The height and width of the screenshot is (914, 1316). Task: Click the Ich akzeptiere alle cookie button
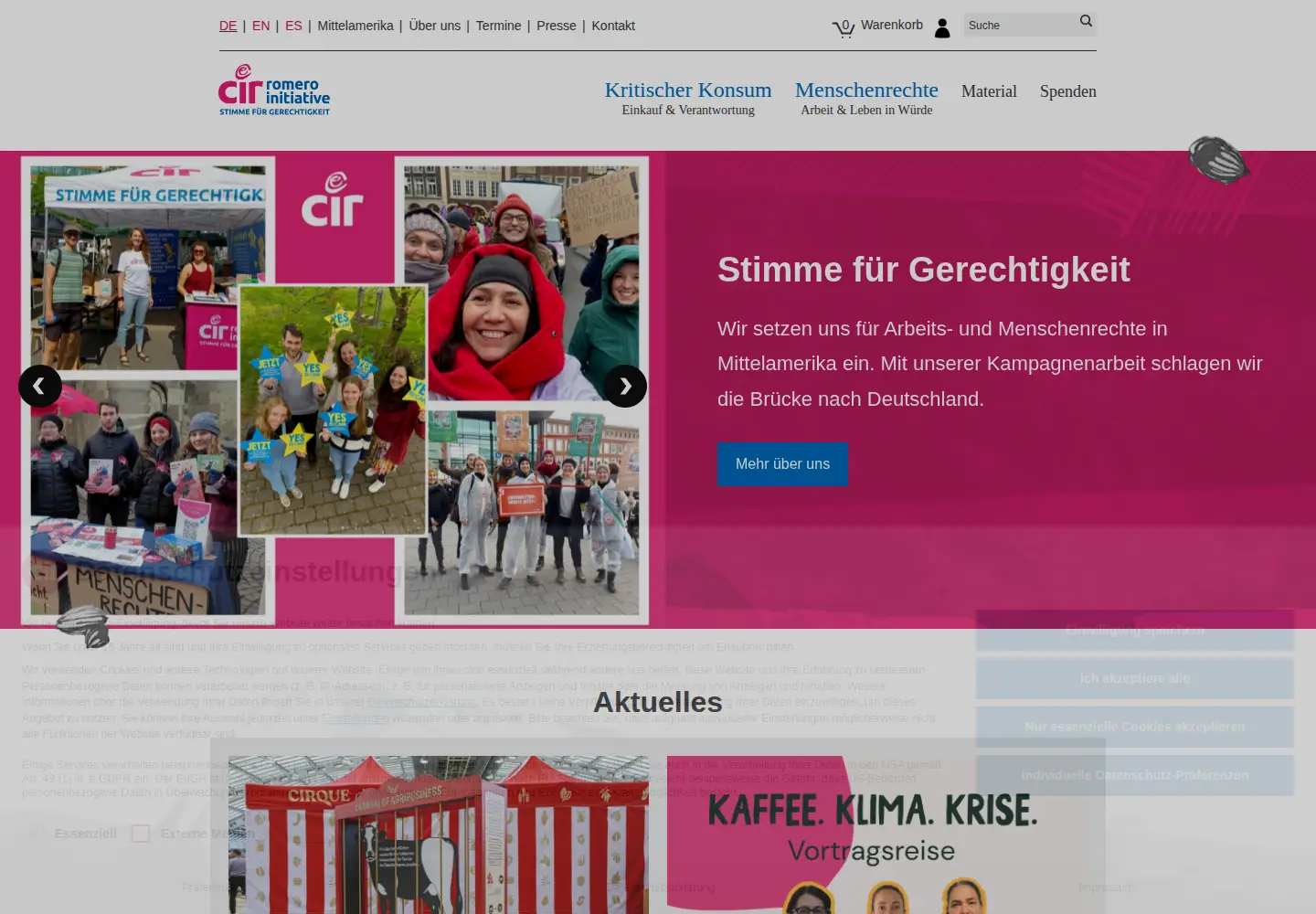click(1135, 678)
